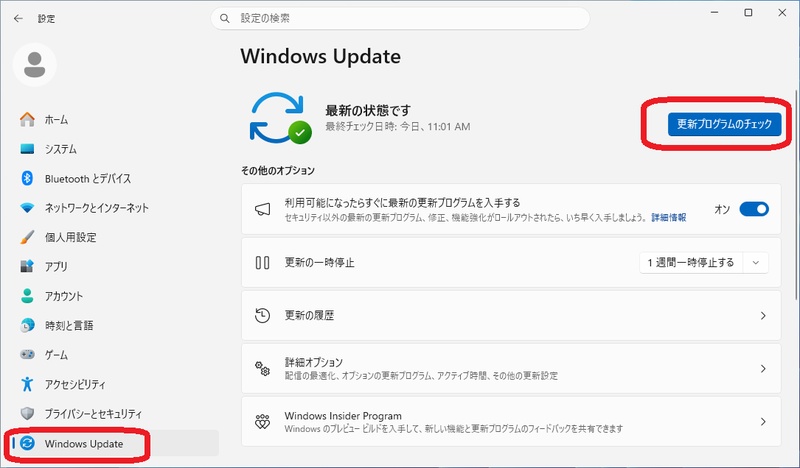This screenshot has width=800, height=468.
Task: Toggle off the latest updates switch
Action: 754,209
